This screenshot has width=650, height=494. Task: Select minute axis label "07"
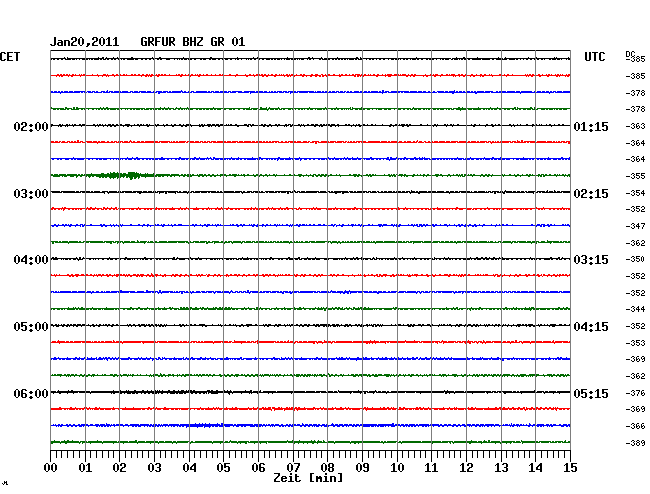click(293, 467)
